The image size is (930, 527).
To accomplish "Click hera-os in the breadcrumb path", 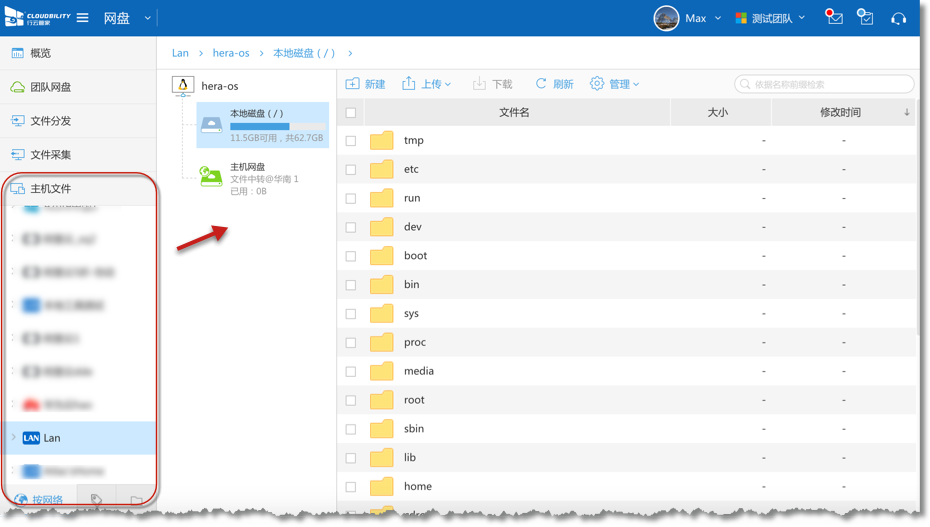I will click(x=231, y=53).
